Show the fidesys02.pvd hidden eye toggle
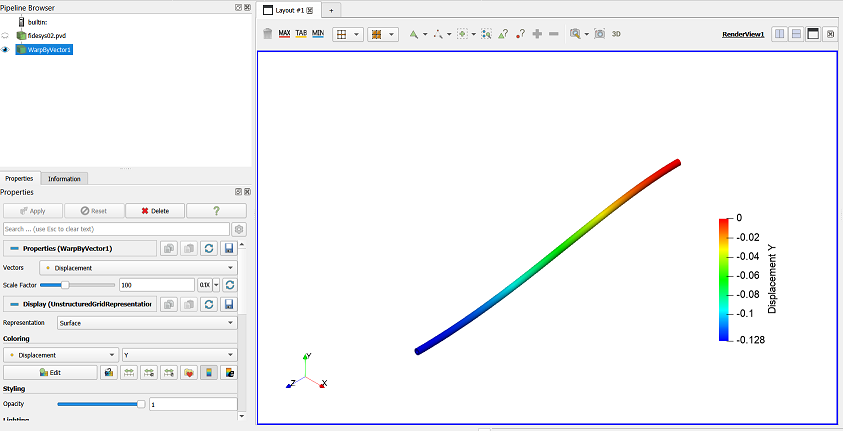Screen dimensions: 843x431 (5, 35)
